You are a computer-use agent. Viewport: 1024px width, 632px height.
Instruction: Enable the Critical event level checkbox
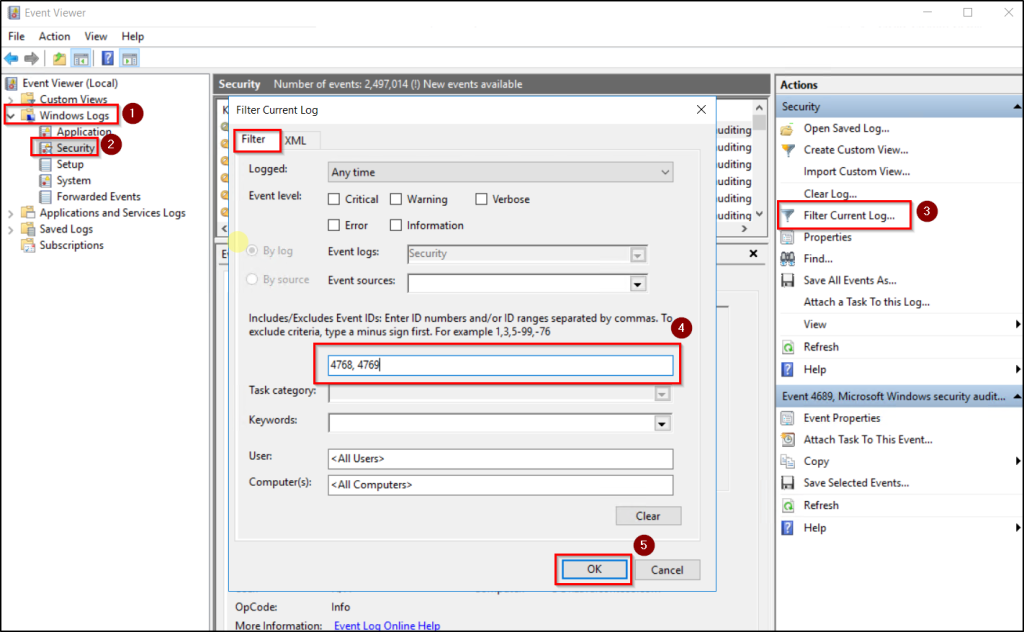tap(337, 199)
